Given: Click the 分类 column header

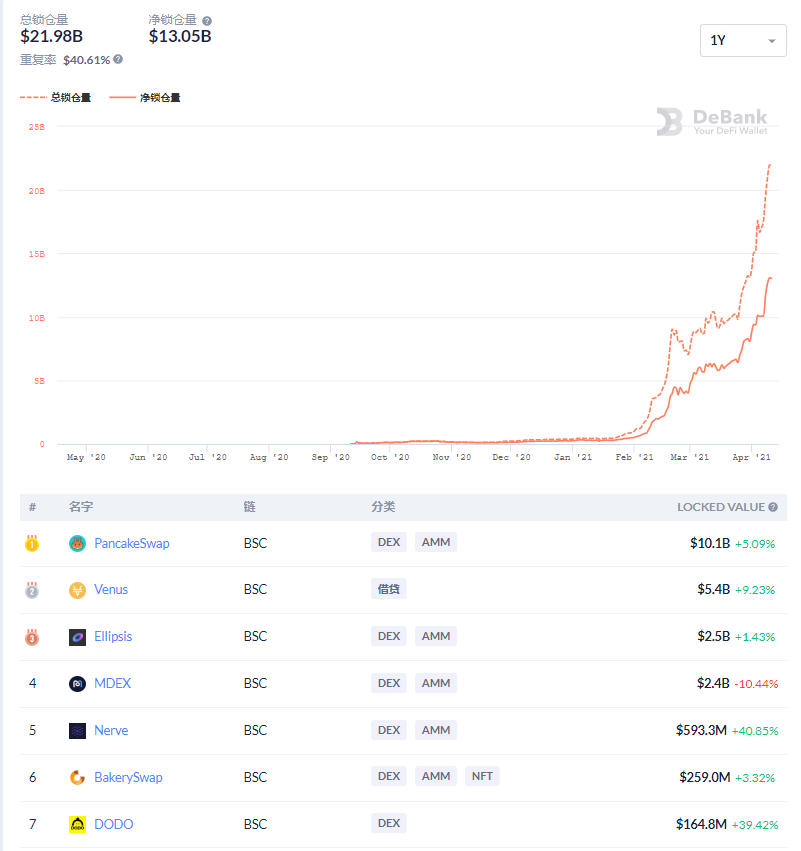Looking at the screenshot, I should (x=383, y=507).
